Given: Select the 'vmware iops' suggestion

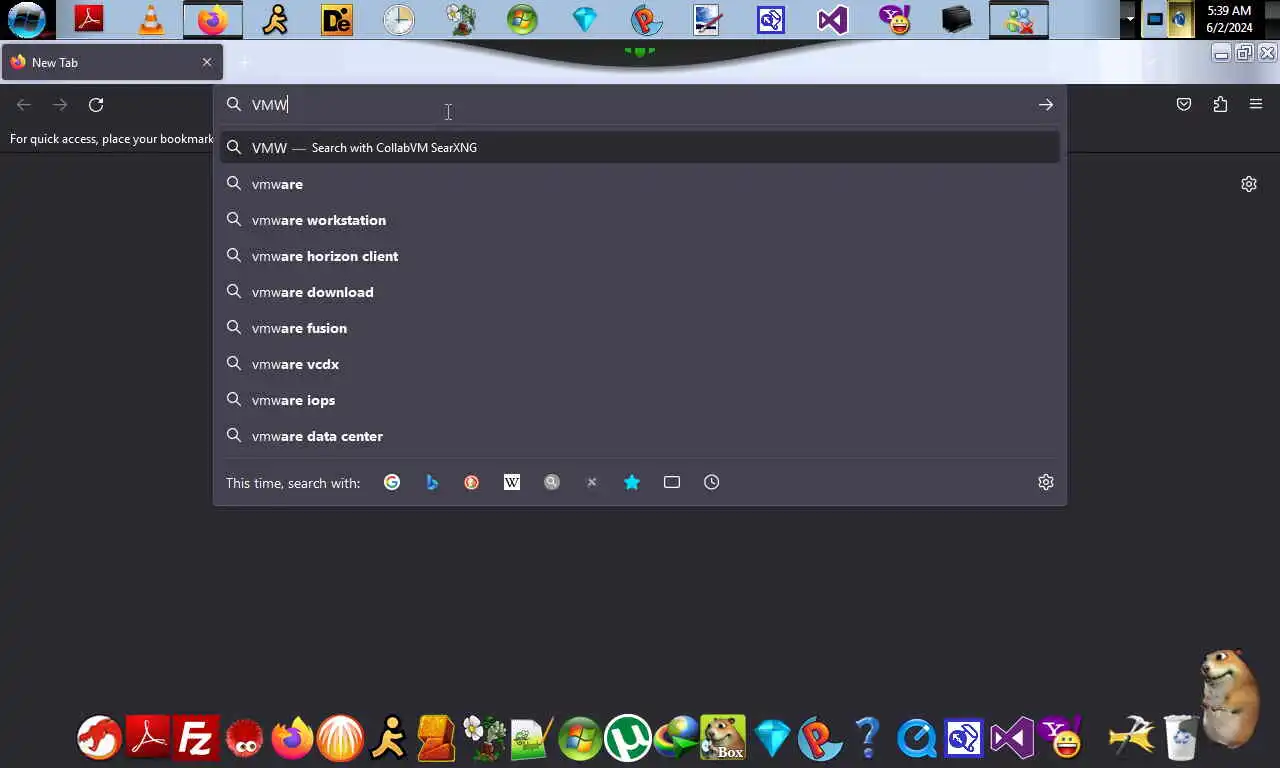Looking at the screenshot, I should 640,400.
